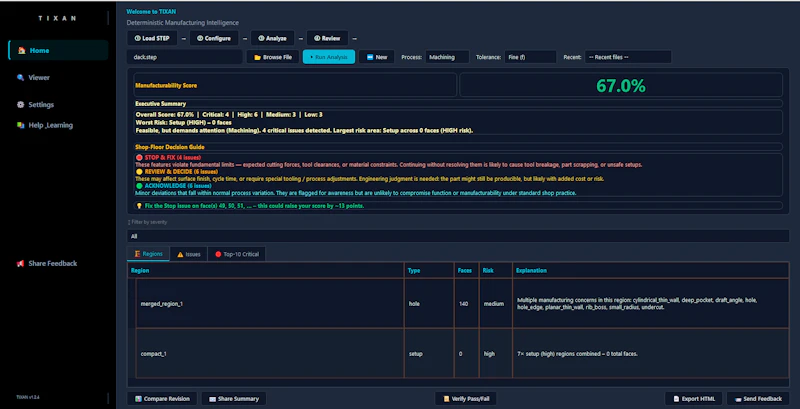Screen dimensions: 800x409
Task: Go to the Review step
Action: coord(327,38)
